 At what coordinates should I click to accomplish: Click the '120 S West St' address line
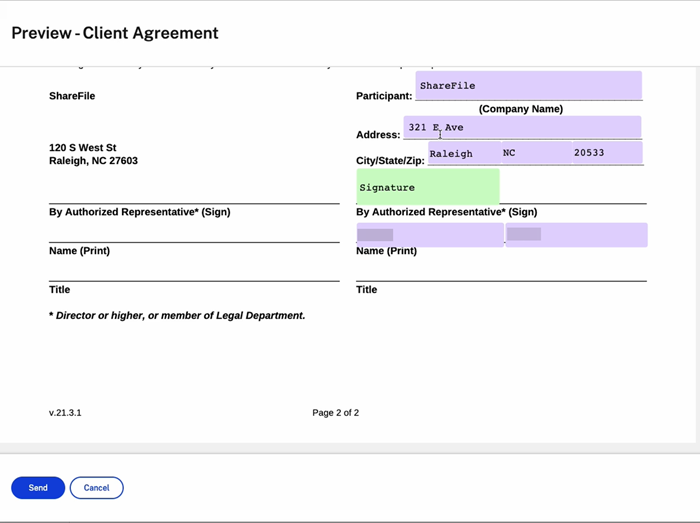point(83,148)
